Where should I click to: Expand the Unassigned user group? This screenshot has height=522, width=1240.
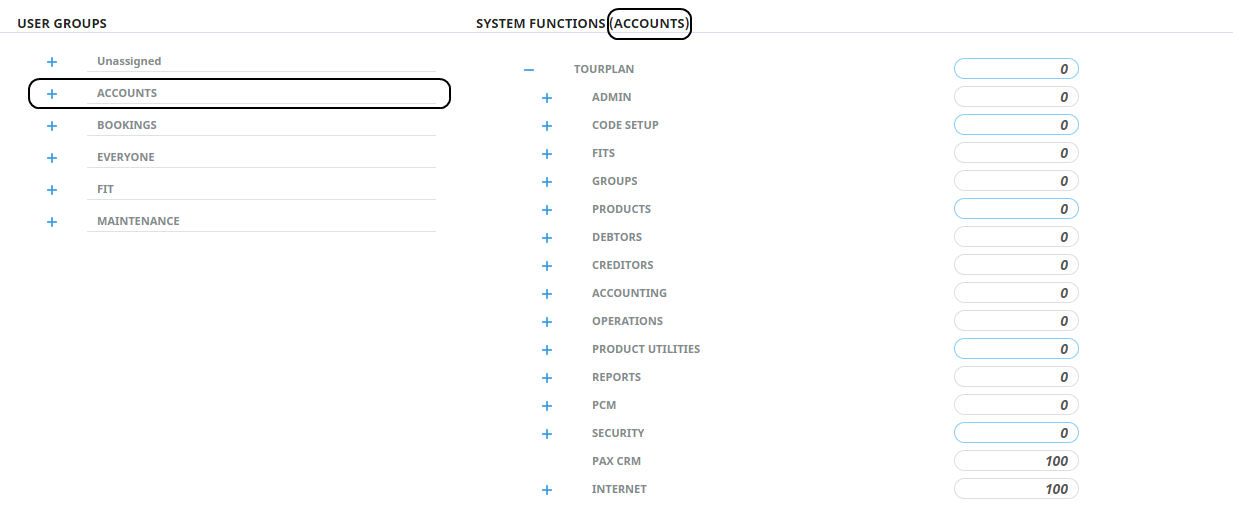(52, 62)
